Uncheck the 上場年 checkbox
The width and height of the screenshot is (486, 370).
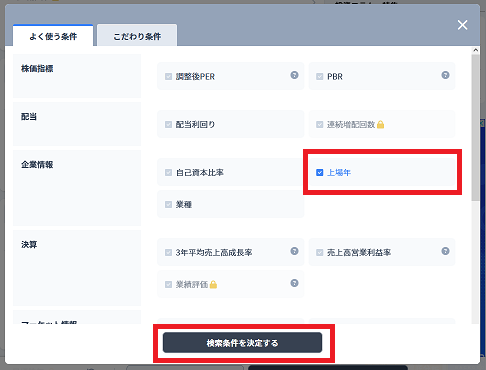click(319, 173)
